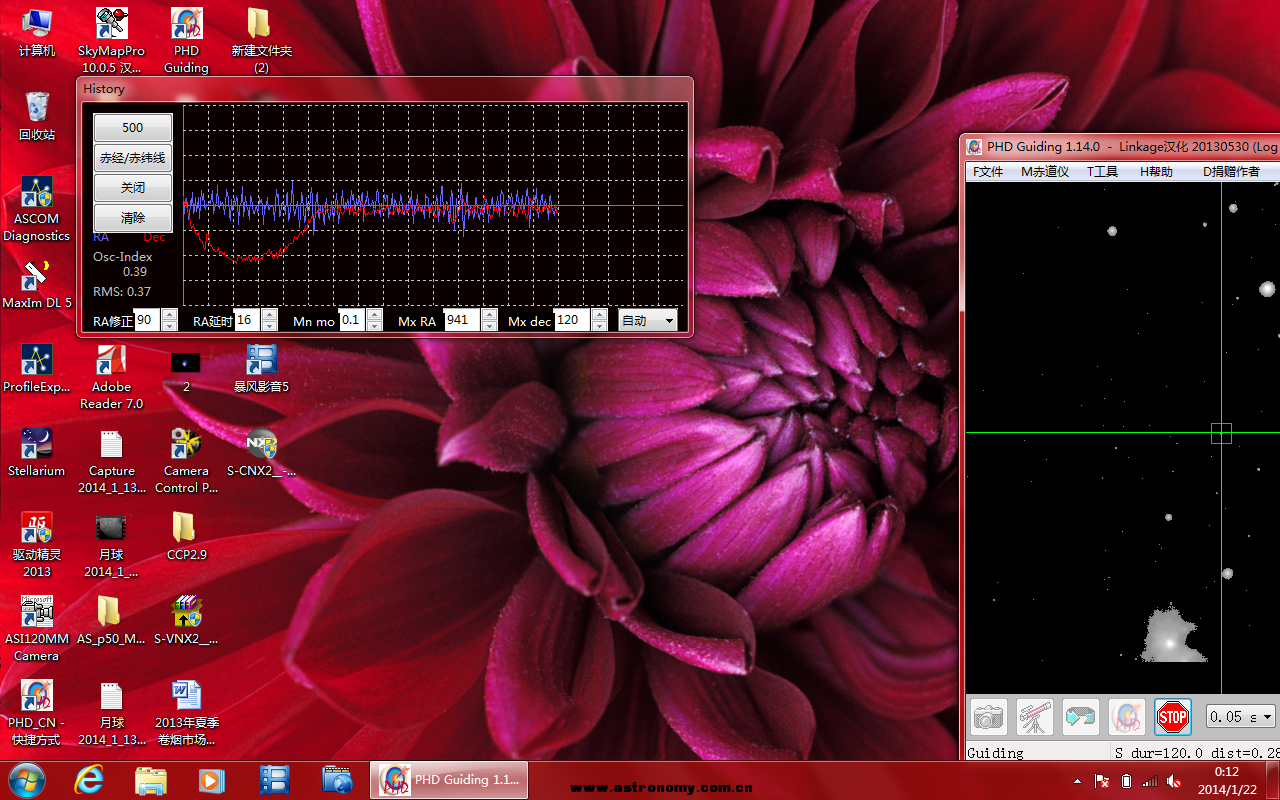Click the Adobe Reader 7.0 icon
The height and width of the screenshot is (800, 1280).
click(111, 377)
